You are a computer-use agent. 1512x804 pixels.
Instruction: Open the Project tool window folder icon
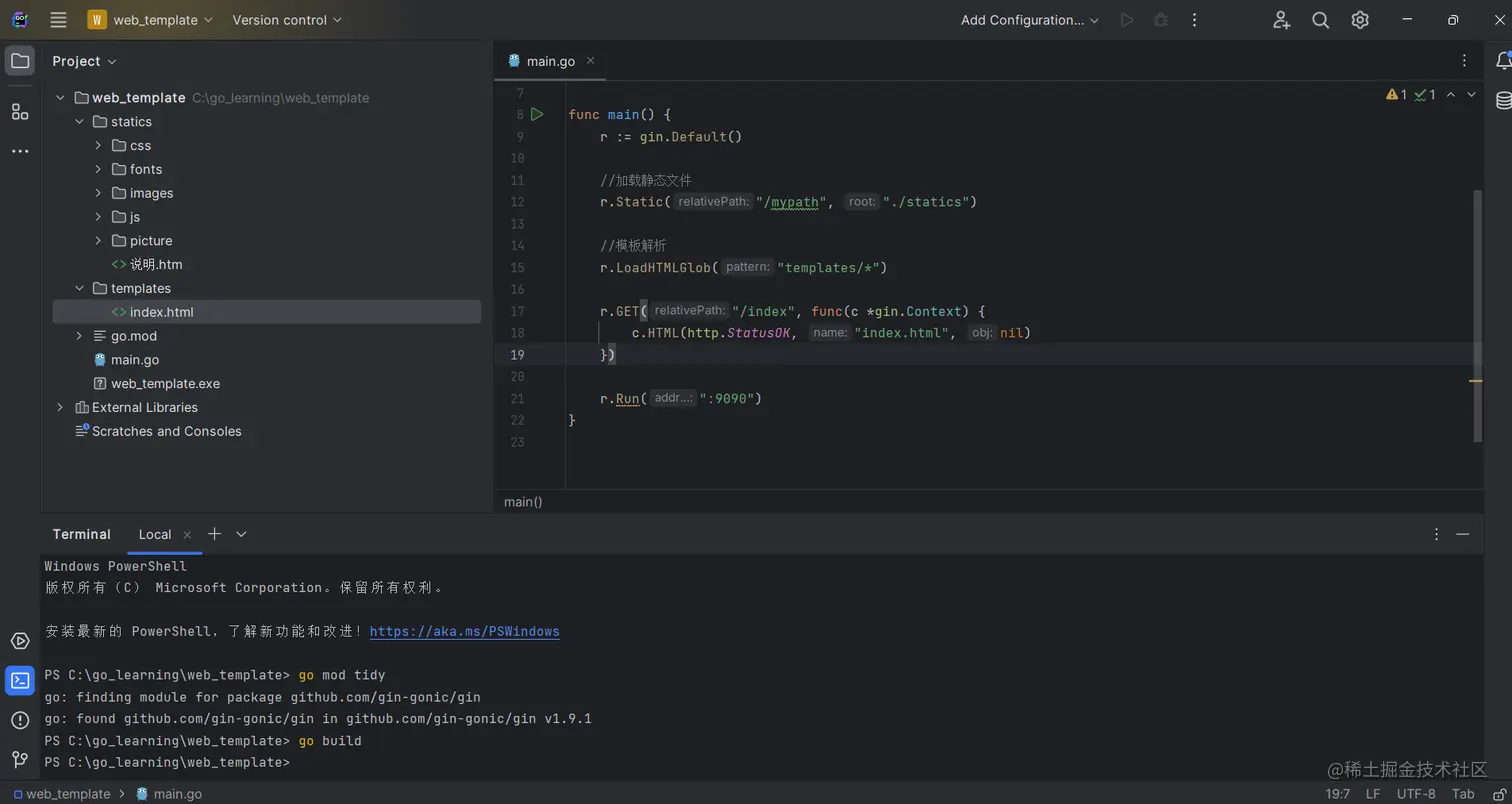[20, 61]
